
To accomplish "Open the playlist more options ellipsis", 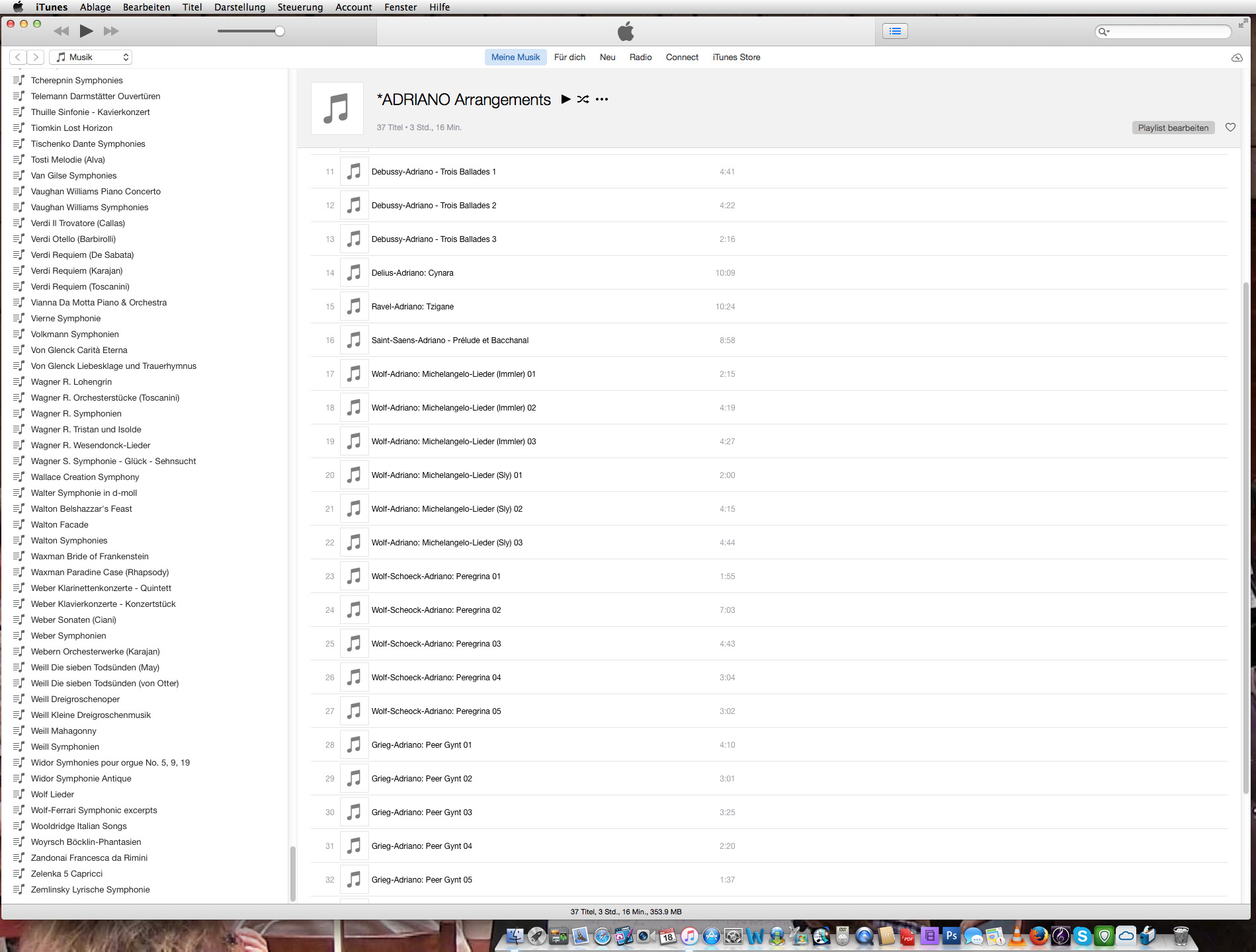I will tap(601, 99).
